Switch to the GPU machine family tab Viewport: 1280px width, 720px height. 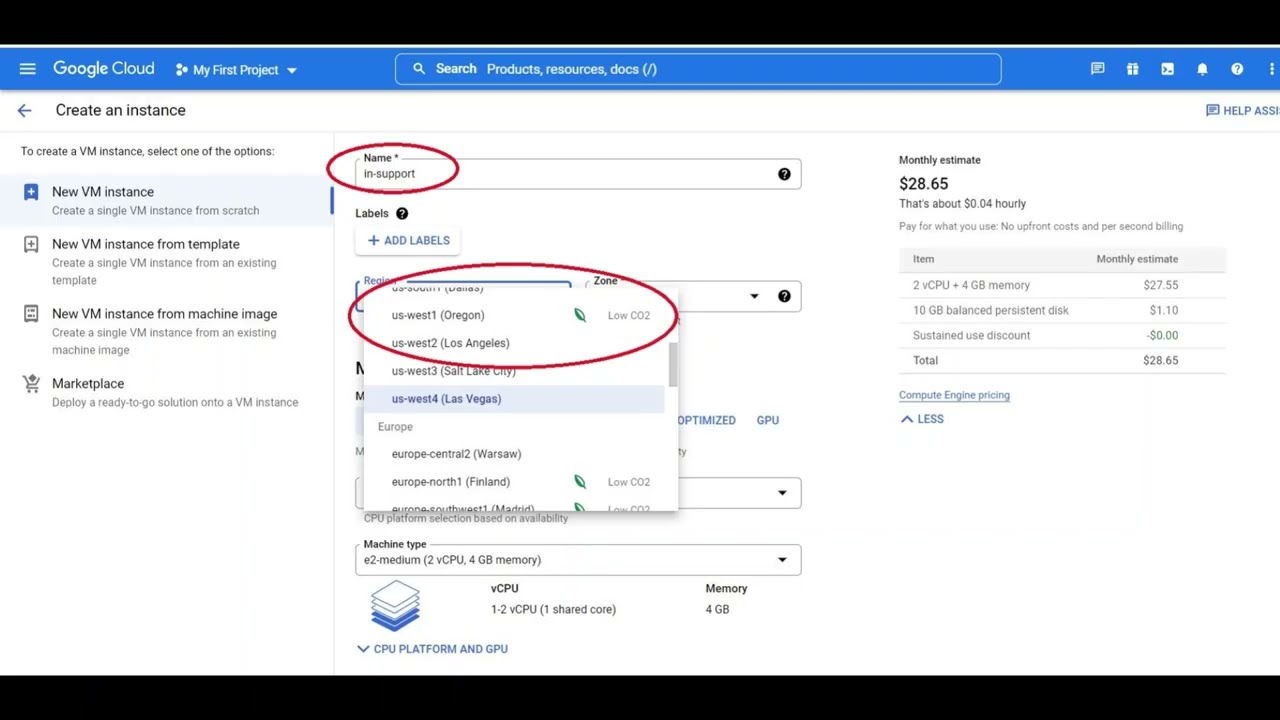767,420
